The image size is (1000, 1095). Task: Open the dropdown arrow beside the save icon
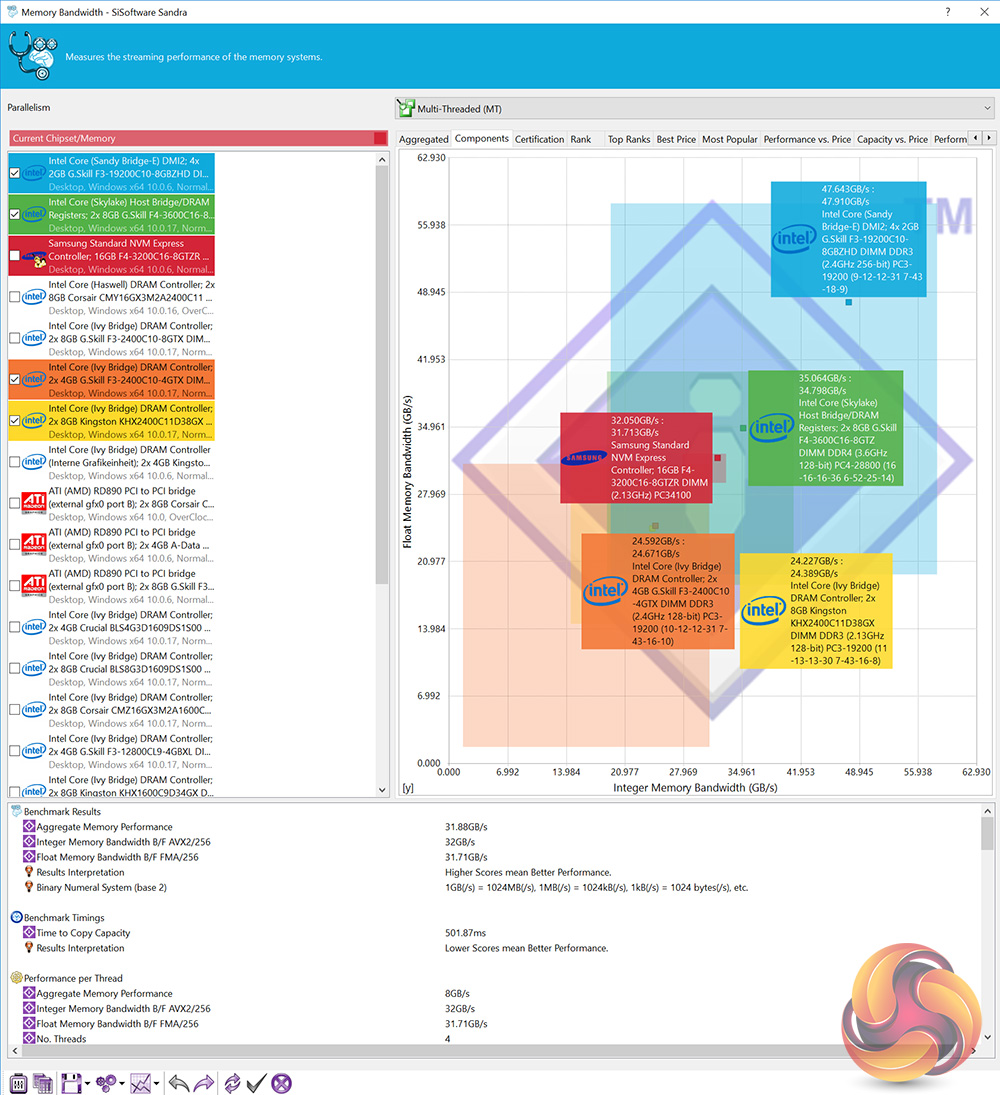coord(87,1084)
